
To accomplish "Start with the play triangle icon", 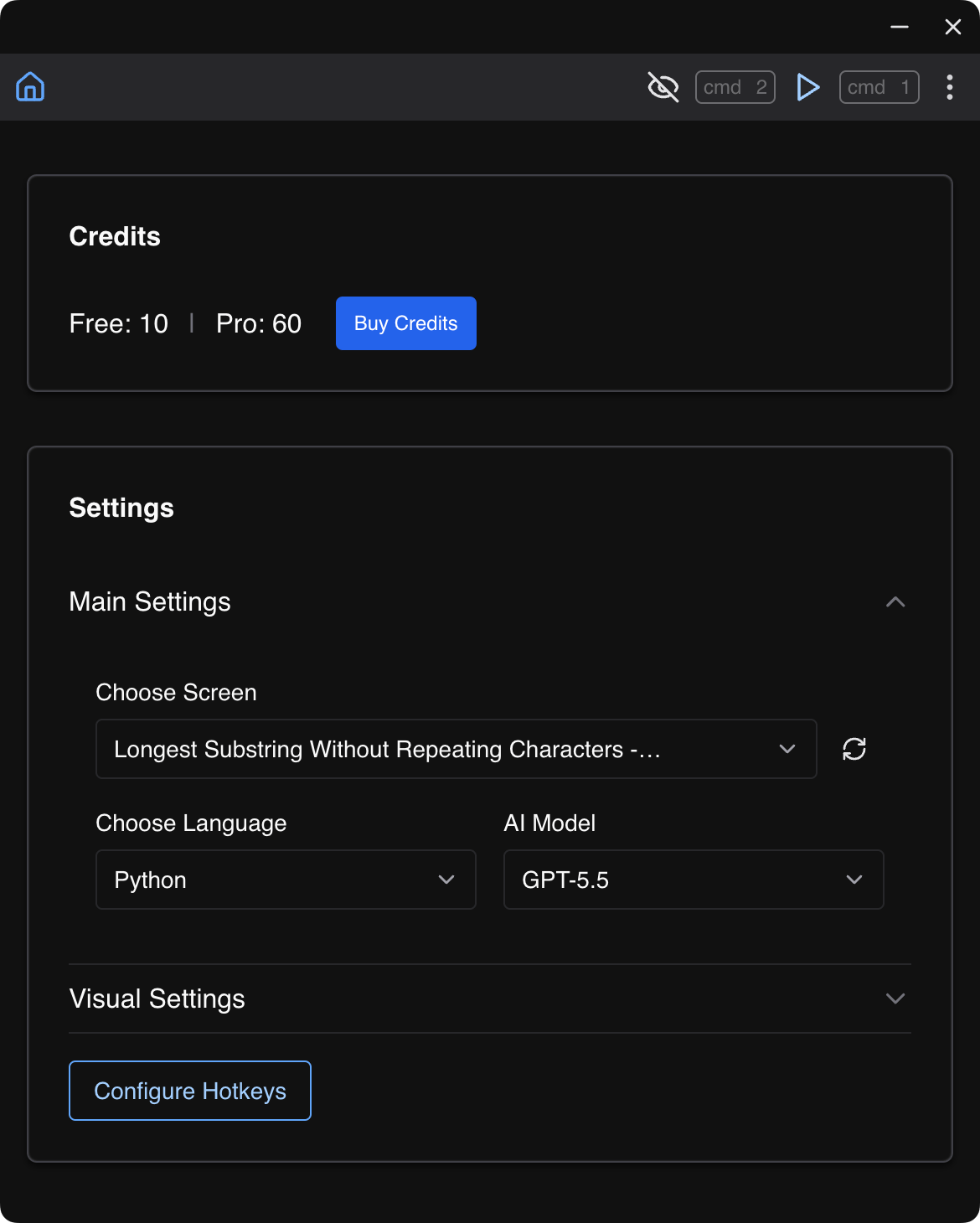I will (x=807, y=87).
